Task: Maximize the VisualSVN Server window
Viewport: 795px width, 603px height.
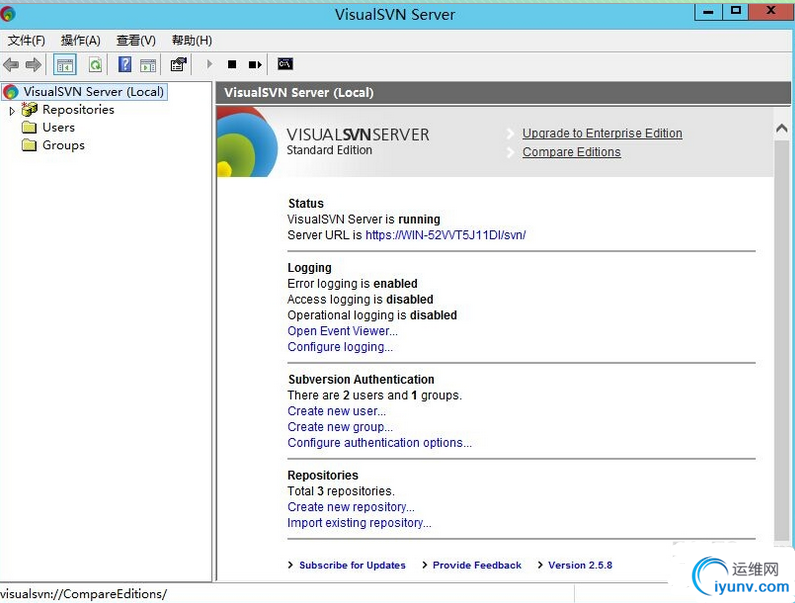Action: (736, 11)
